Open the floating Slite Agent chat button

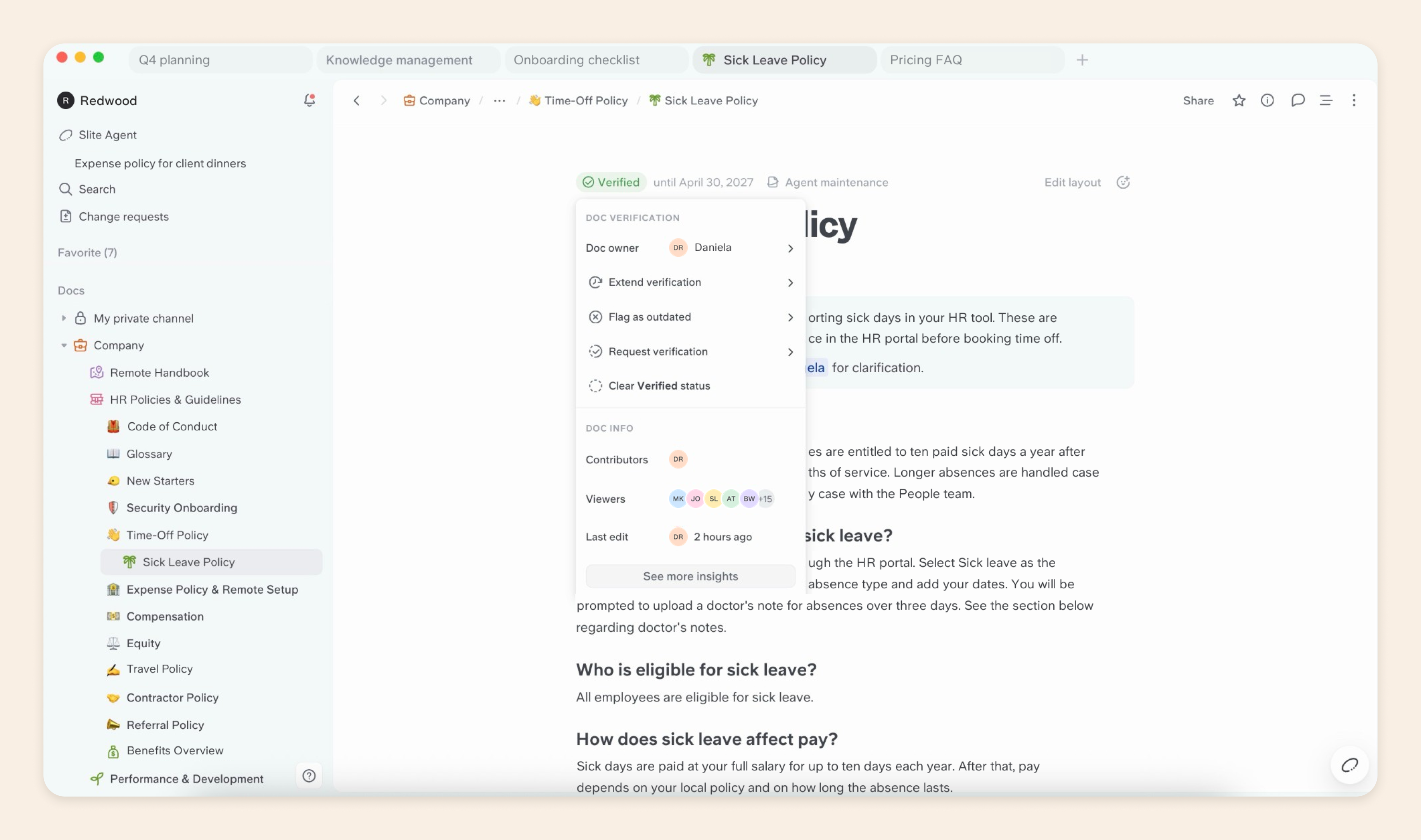pos(1350,765)
